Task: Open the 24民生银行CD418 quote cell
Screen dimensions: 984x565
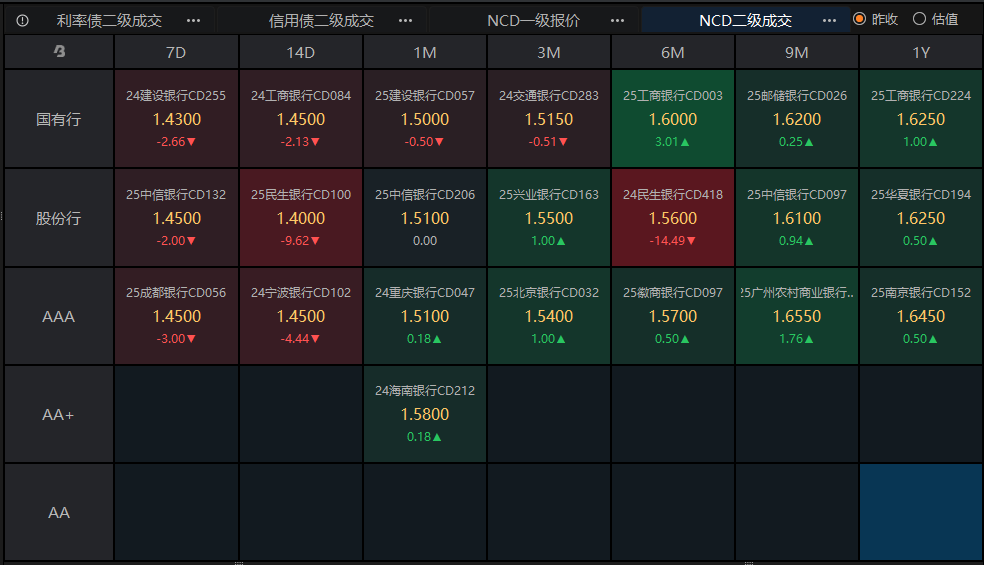Action: click(673, 217)
